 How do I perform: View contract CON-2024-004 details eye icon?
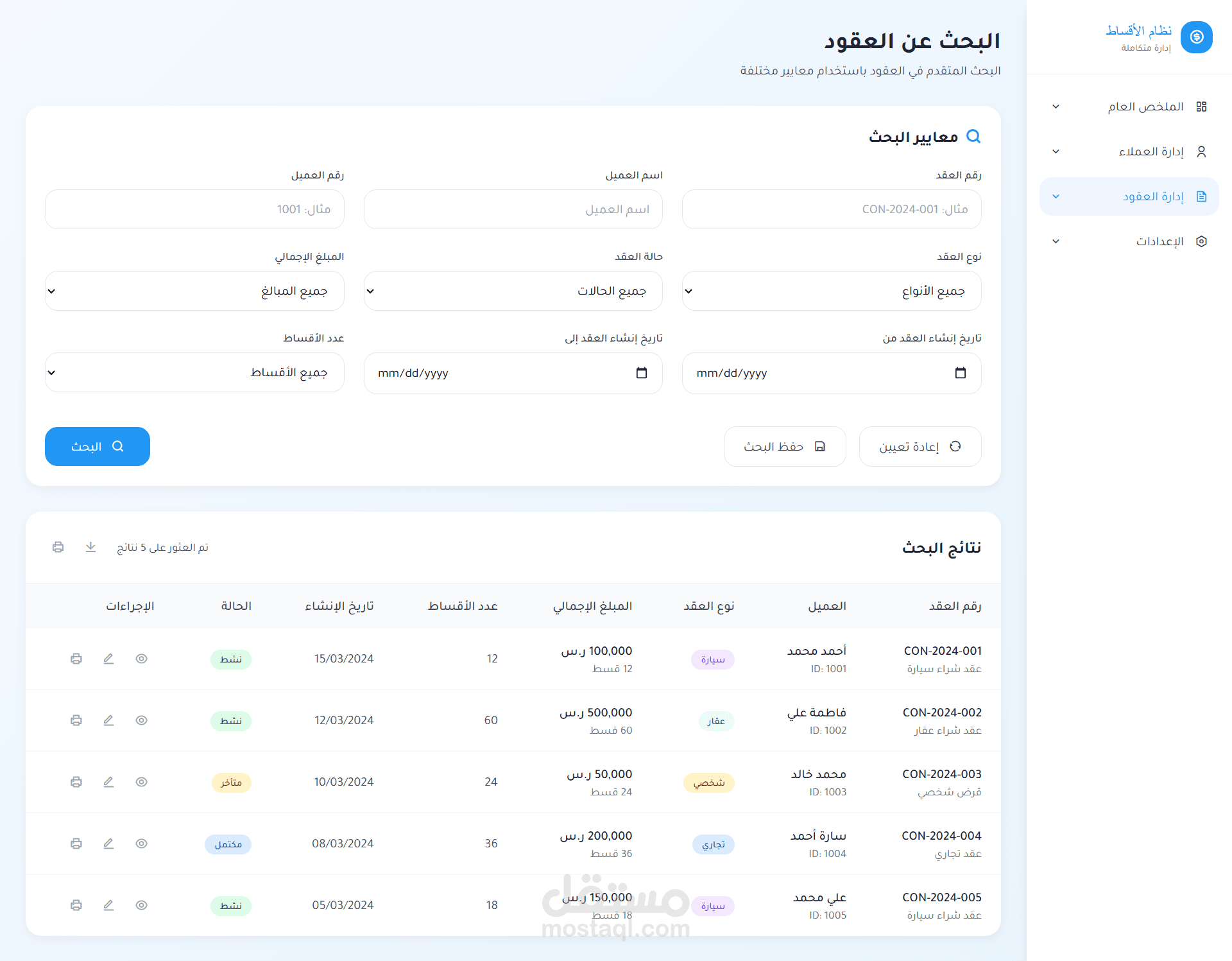[142, 844]
